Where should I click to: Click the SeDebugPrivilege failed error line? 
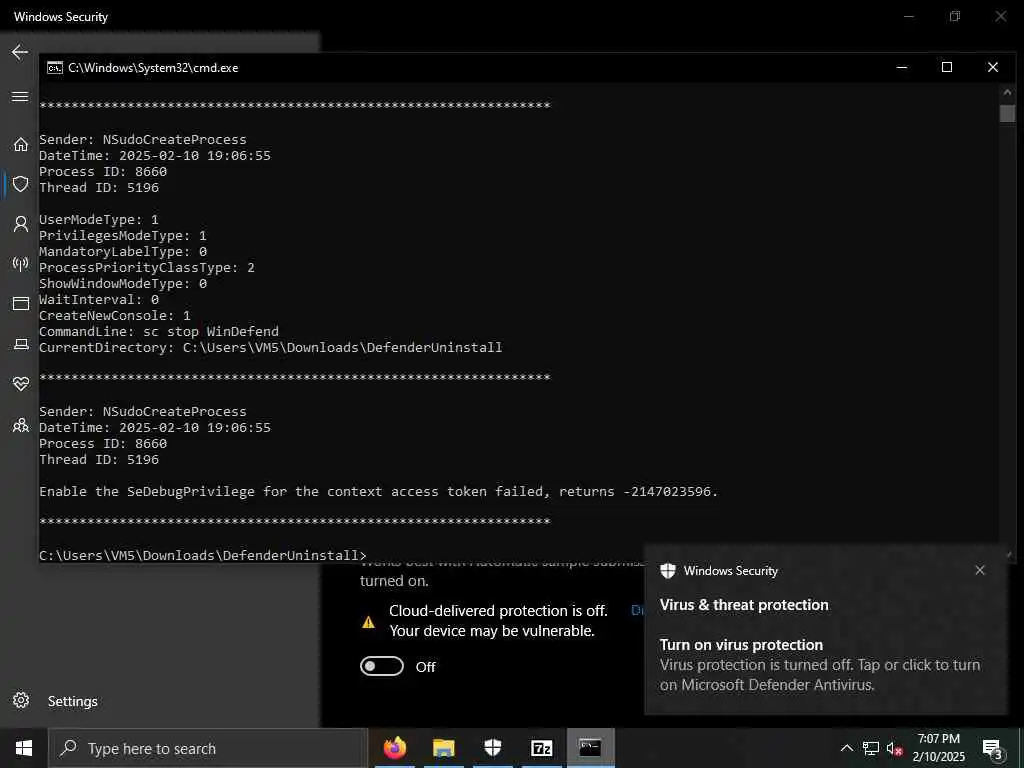point(379,491)
